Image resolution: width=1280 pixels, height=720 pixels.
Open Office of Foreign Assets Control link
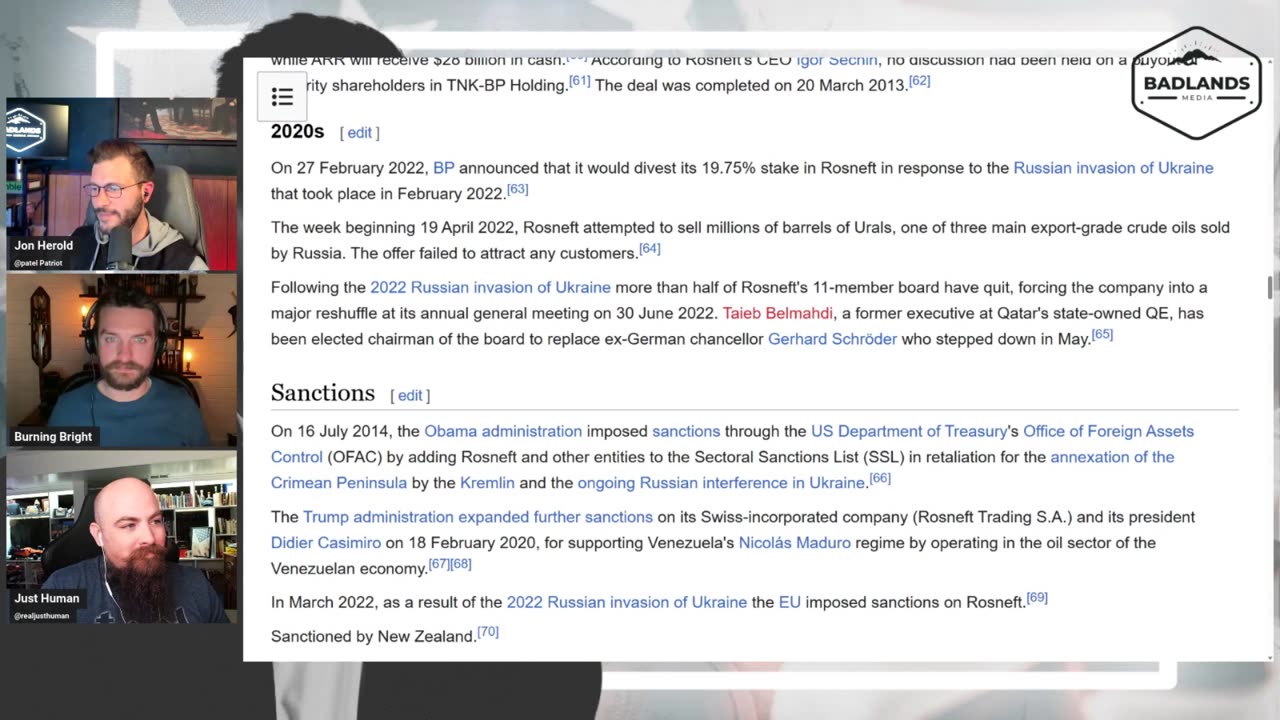point(1108,431)
